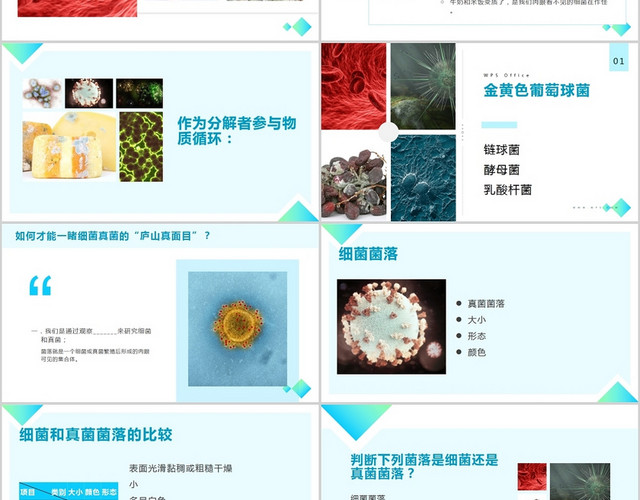Click the '链球菌' list entry
This screenshot has width=640, height=500.
pyautogui.click(x=502, y=150)
